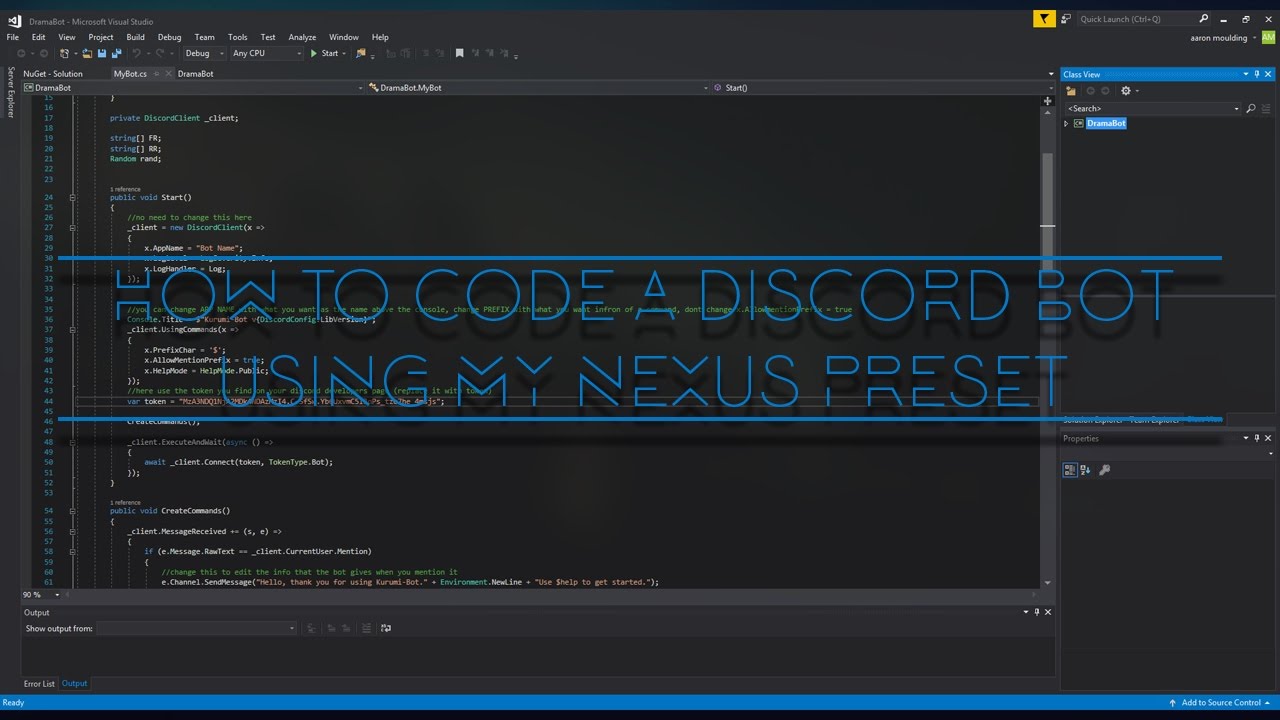Open the Team menu
The image size is (1280, 720).
click(x=204, y=37)
